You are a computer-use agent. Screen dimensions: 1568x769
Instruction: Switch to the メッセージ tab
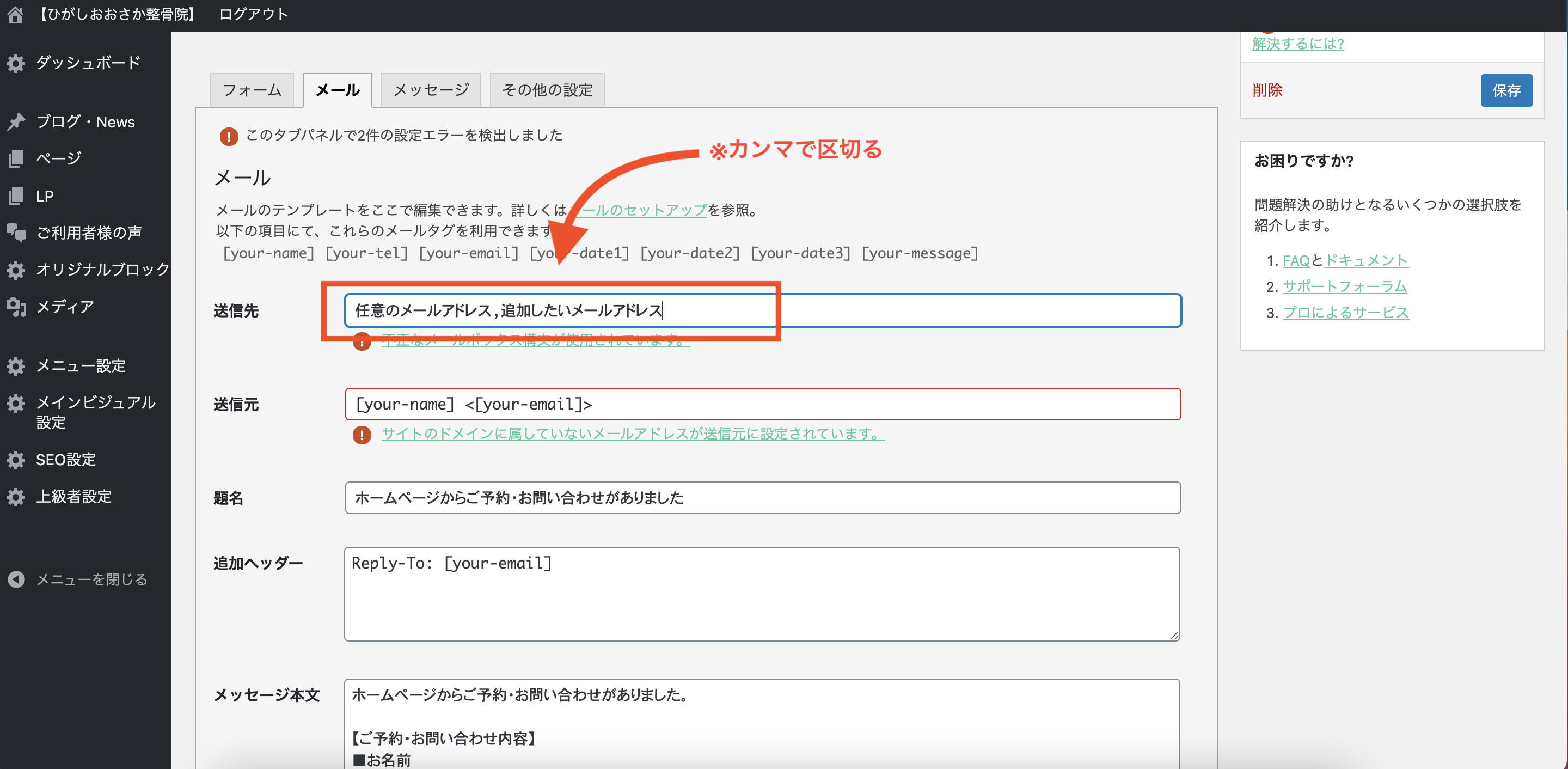click(x=431, y=90)
